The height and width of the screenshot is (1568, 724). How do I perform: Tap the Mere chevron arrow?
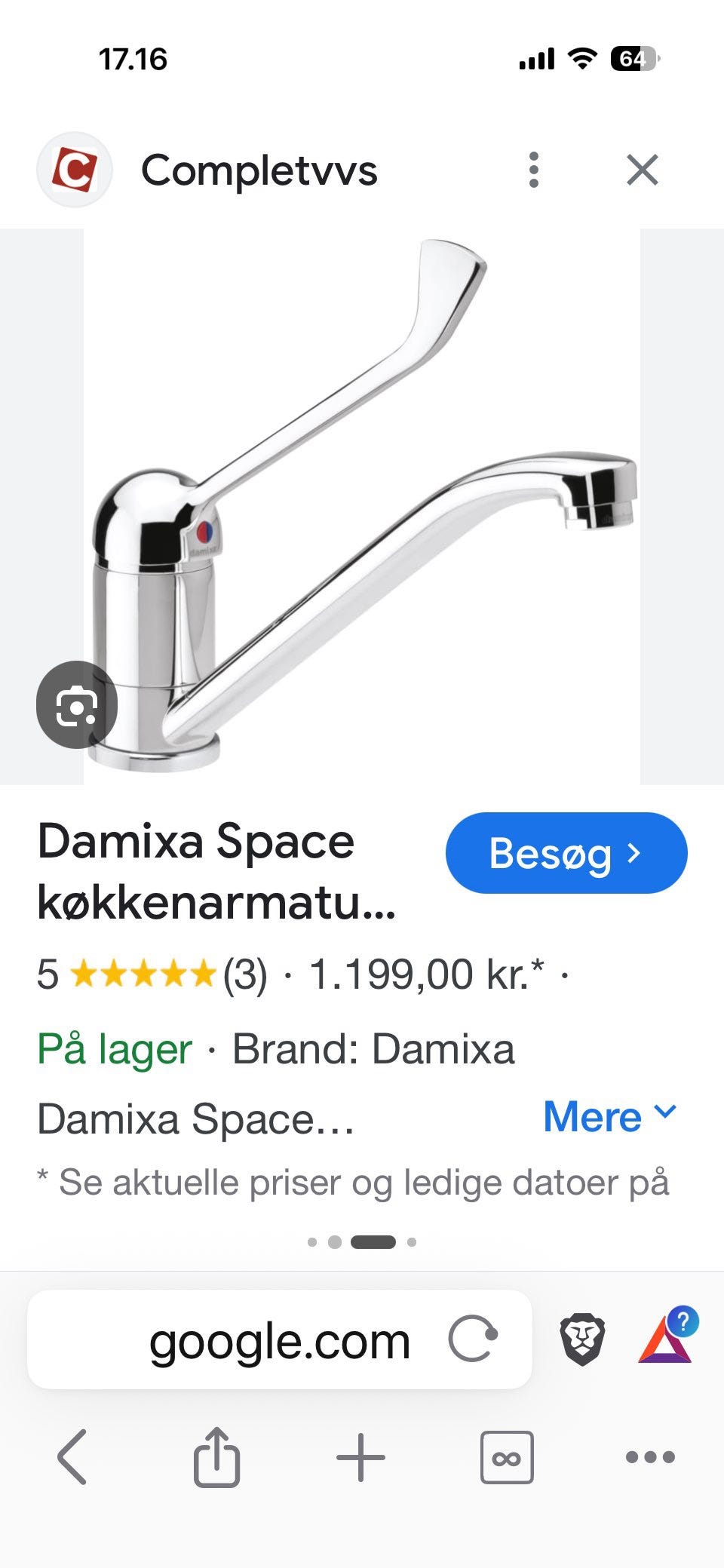pyautogui.click(x=665, y=1112)
